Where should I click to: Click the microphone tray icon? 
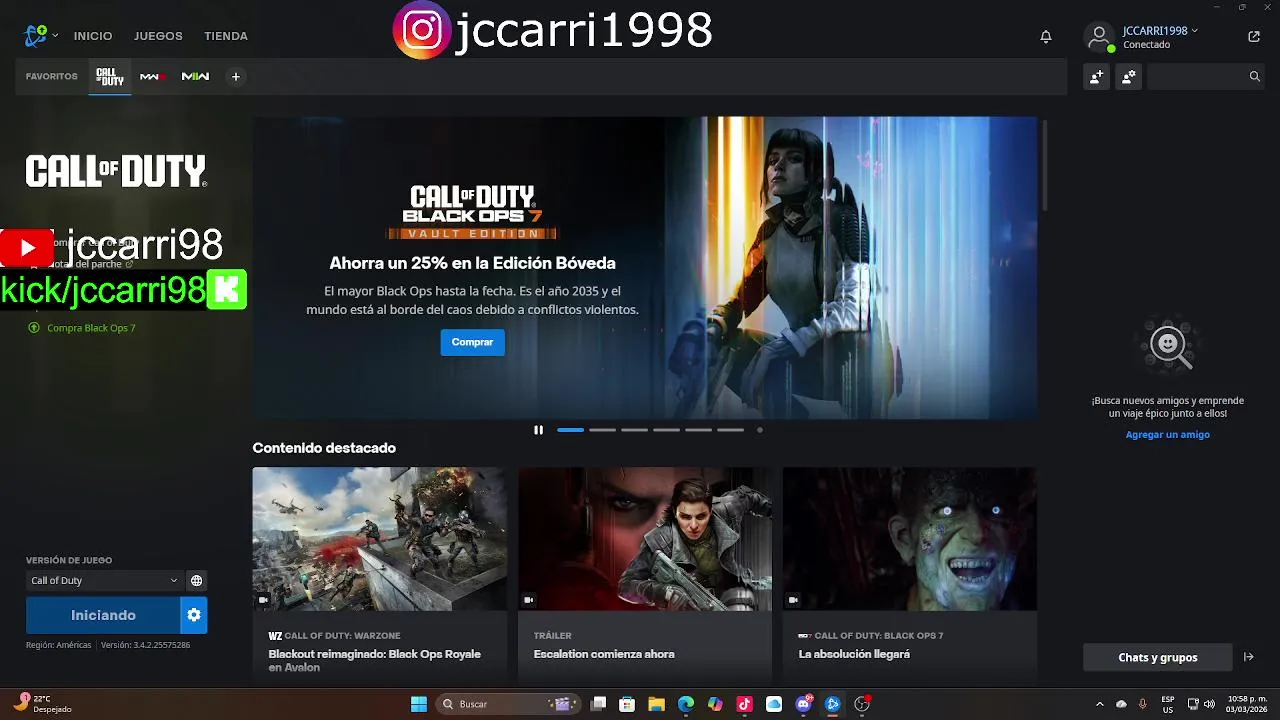[x=1143, y=704]
